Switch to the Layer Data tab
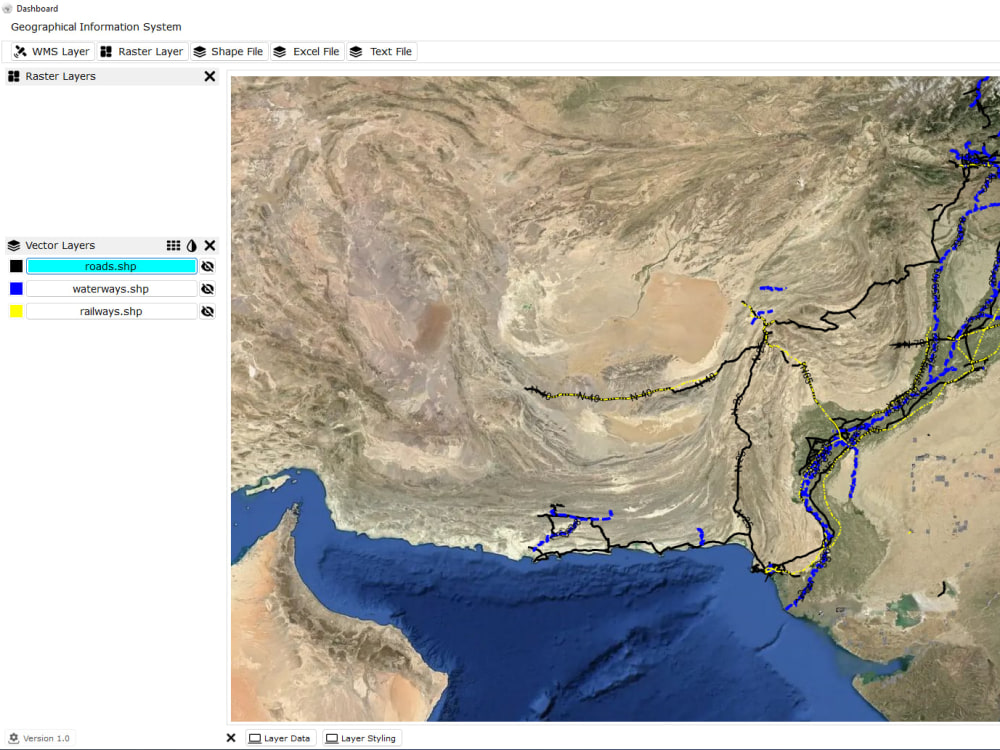This screenshot has height=750, width=1000. tap(279, 739)
